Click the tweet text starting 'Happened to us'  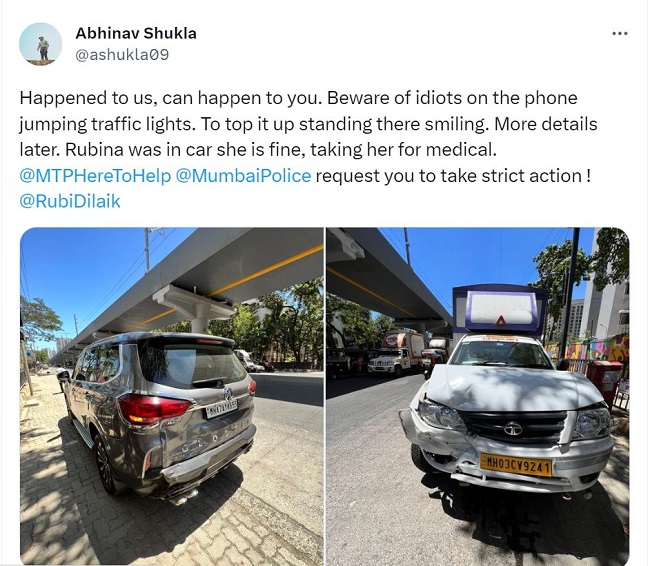click(x=308, y=124)
